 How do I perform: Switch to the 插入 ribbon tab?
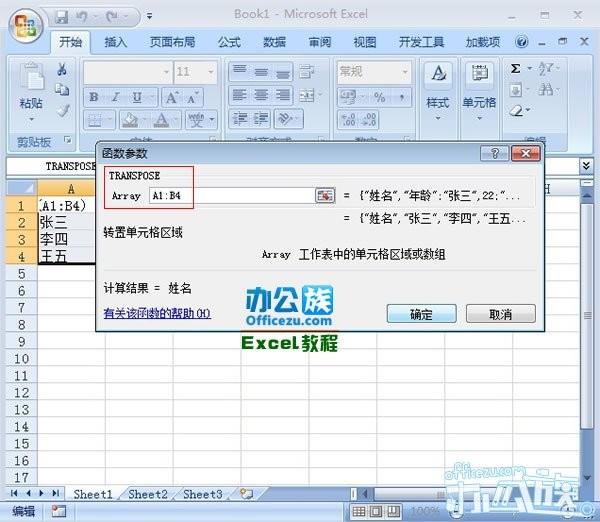[115, 42]
